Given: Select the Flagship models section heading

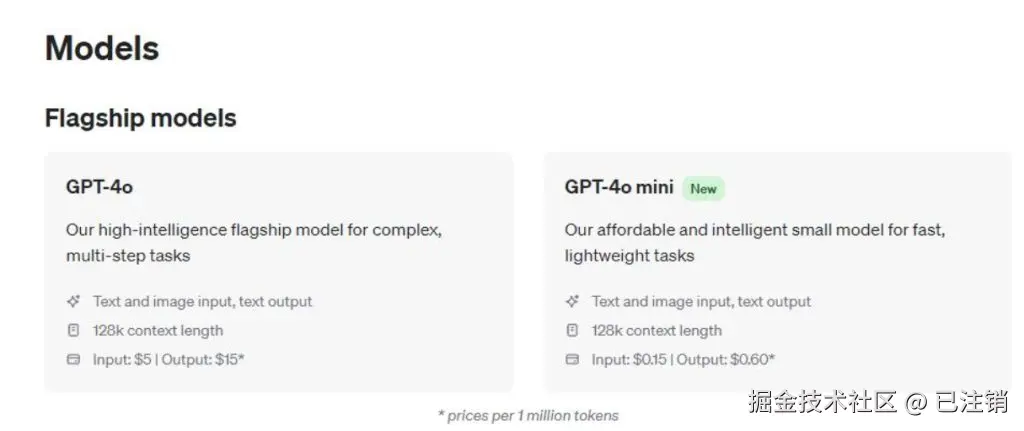Looking at the screenshot, I should click(140, 118).
